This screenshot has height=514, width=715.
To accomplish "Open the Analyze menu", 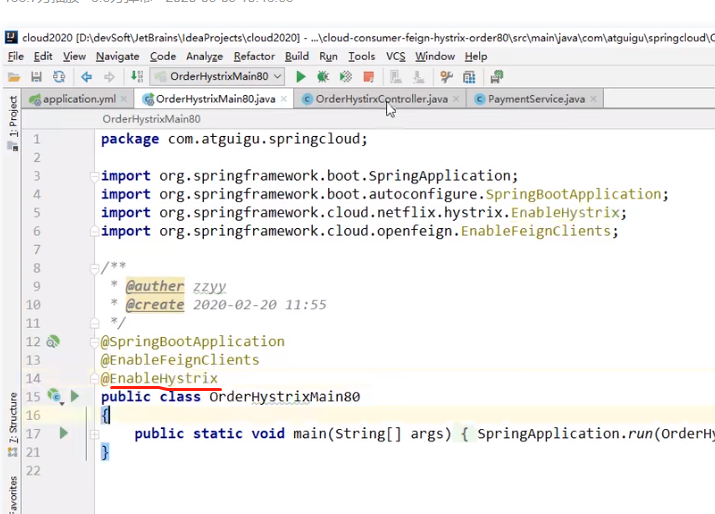I will pos(204,57).
